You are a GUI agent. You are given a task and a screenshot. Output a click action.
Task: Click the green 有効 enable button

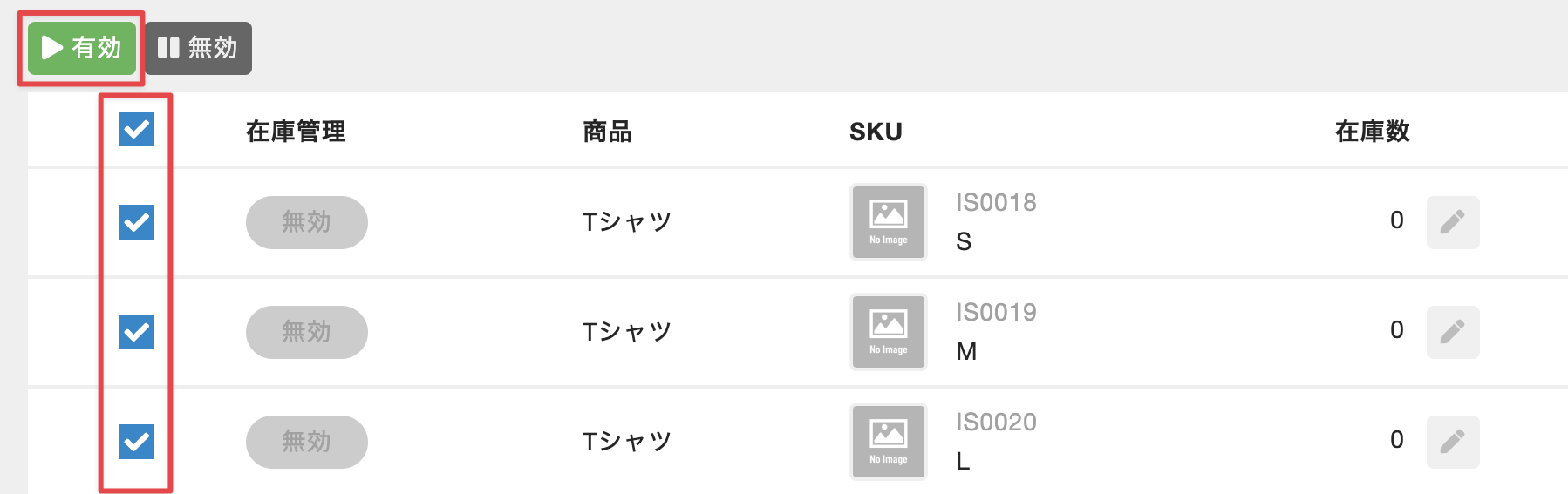(x=81, y=48)
